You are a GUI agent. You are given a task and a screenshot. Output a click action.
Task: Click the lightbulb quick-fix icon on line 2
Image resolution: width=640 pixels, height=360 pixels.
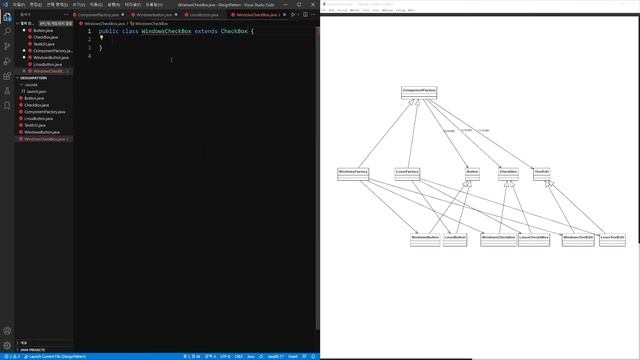(x=101, y=38)
